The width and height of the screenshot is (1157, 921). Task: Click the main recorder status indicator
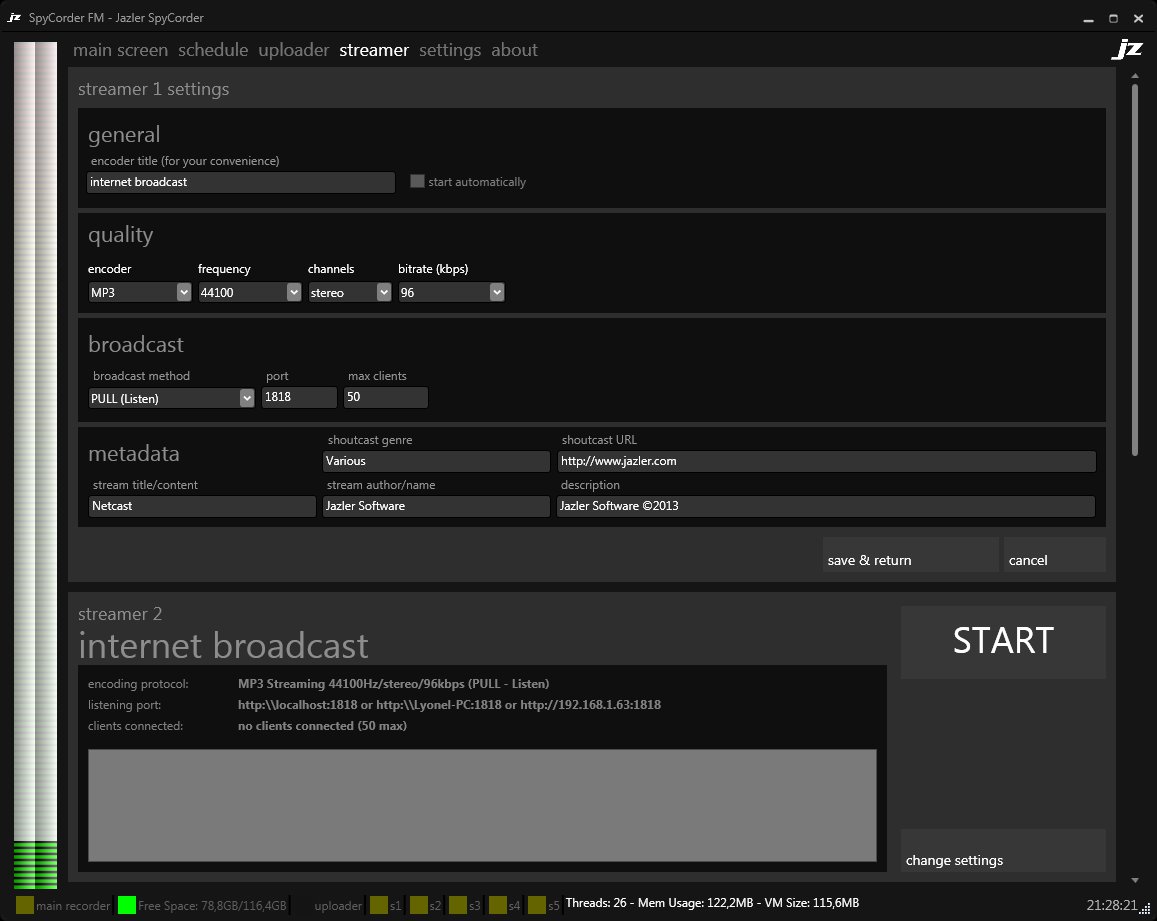[25, 905]
